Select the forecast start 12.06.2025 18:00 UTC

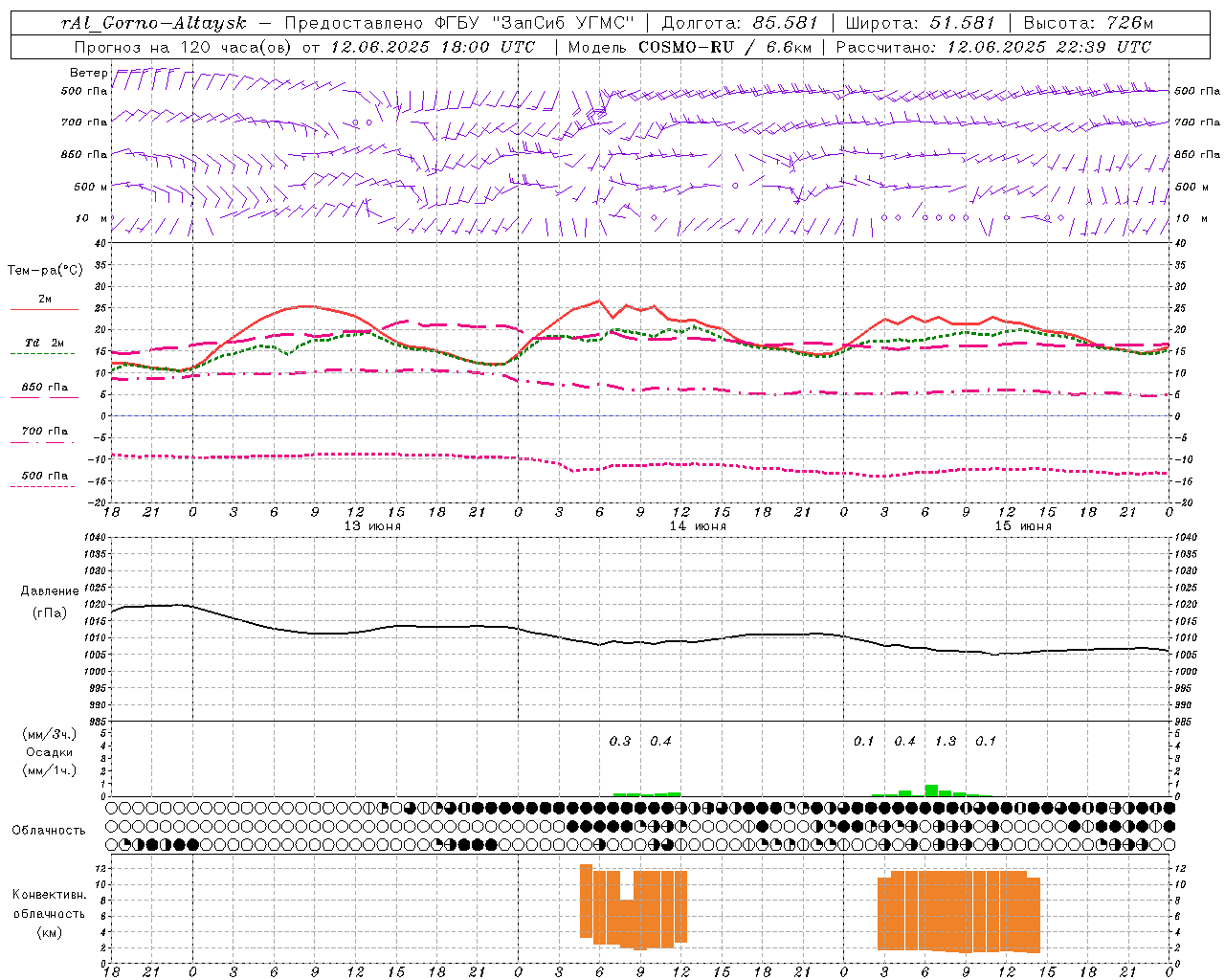433,47
